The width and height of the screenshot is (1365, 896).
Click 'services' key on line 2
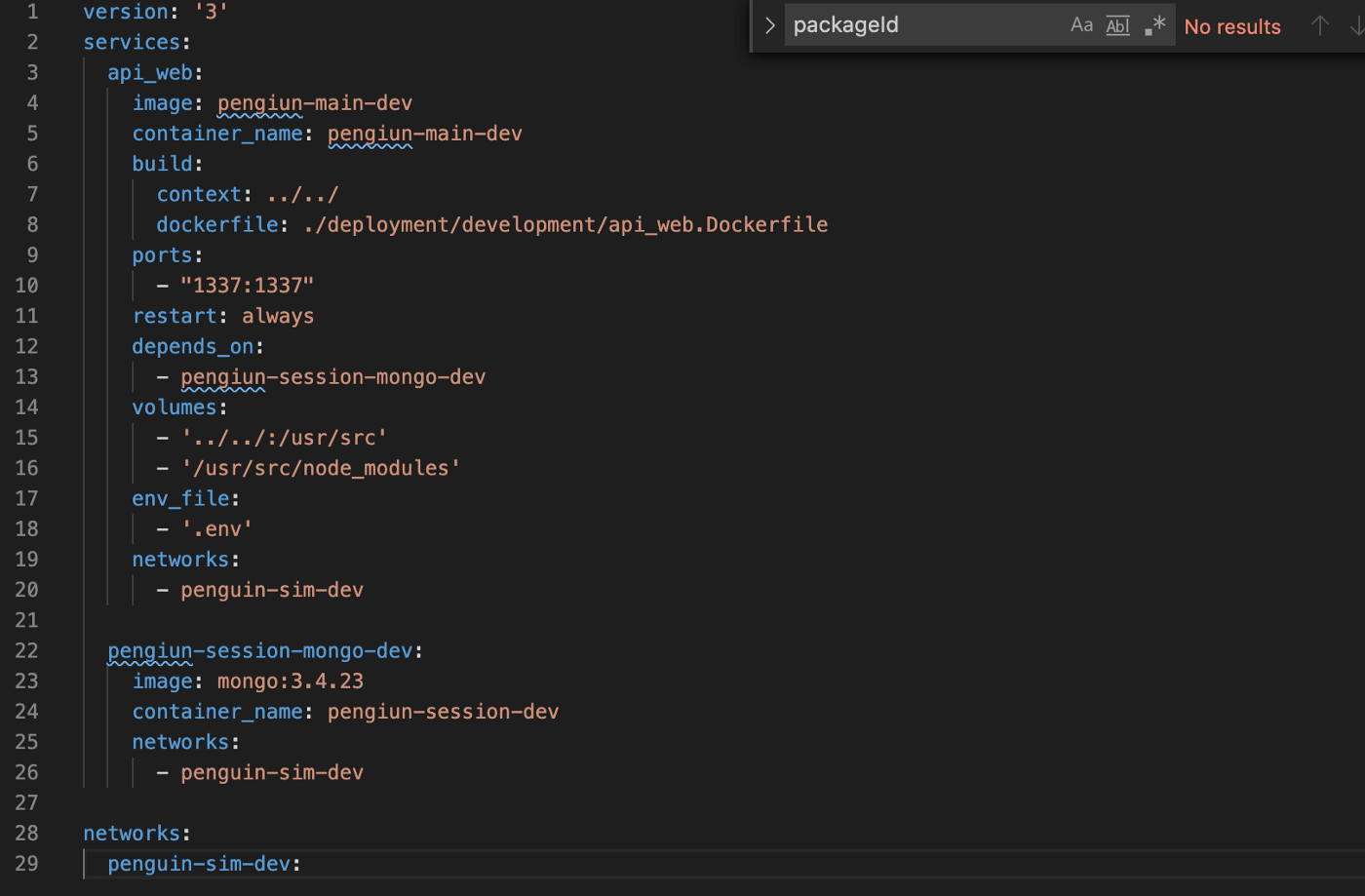pos(132,42)
